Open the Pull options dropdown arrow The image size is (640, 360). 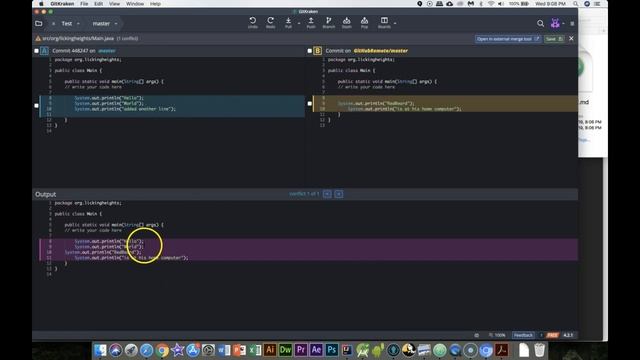299,23
